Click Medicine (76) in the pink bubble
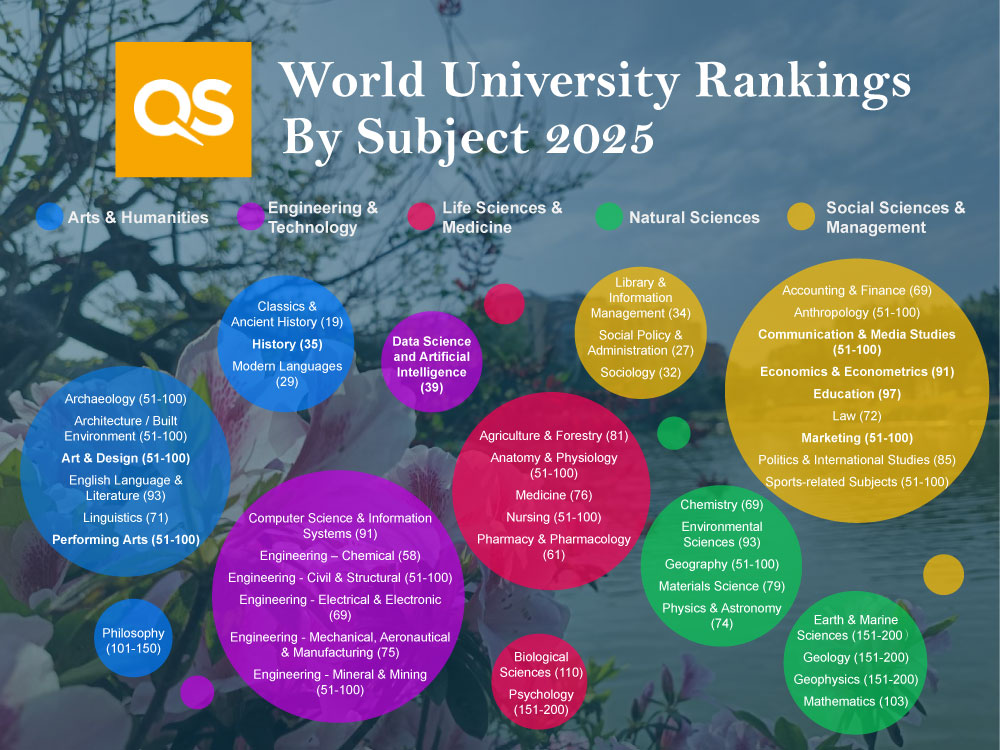Screen dimensions: 1000x750 click(x=552, y=494)
